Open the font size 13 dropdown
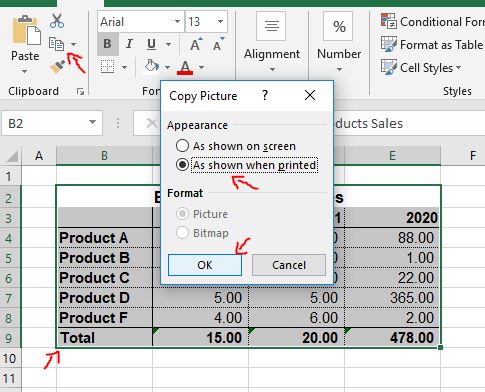Screen dimensions: 485x392 220,22
